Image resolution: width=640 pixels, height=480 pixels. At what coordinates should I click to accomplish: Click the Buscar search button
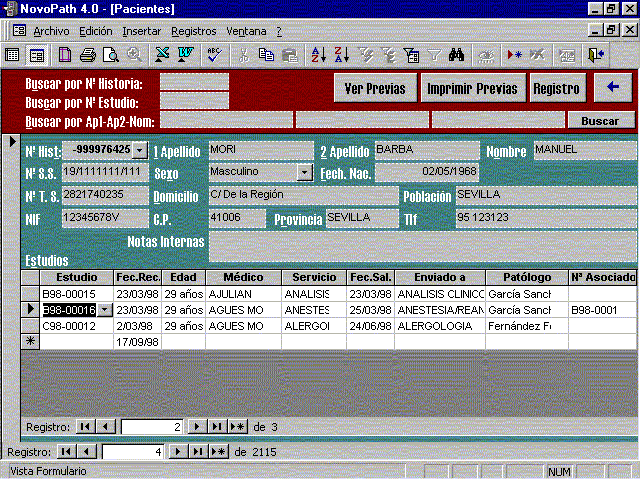pos(600,120)
